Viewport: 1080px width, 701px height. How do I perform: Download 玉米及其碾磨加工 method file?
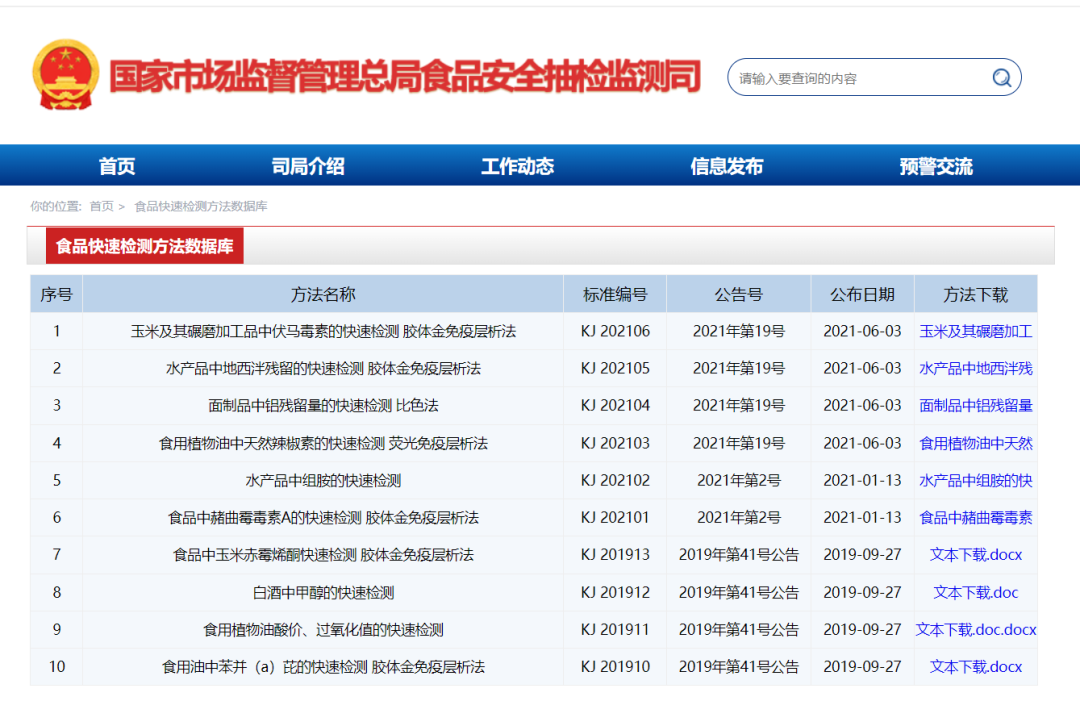pos(975,331)
